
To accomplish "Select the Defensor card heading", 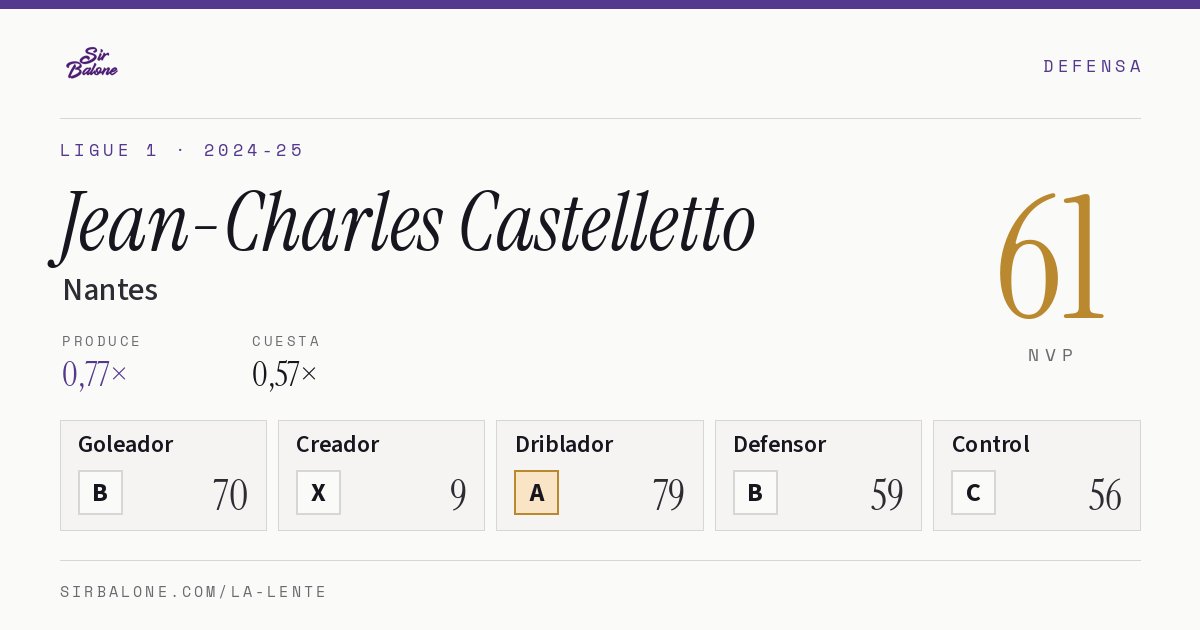I will click(779, 444).
